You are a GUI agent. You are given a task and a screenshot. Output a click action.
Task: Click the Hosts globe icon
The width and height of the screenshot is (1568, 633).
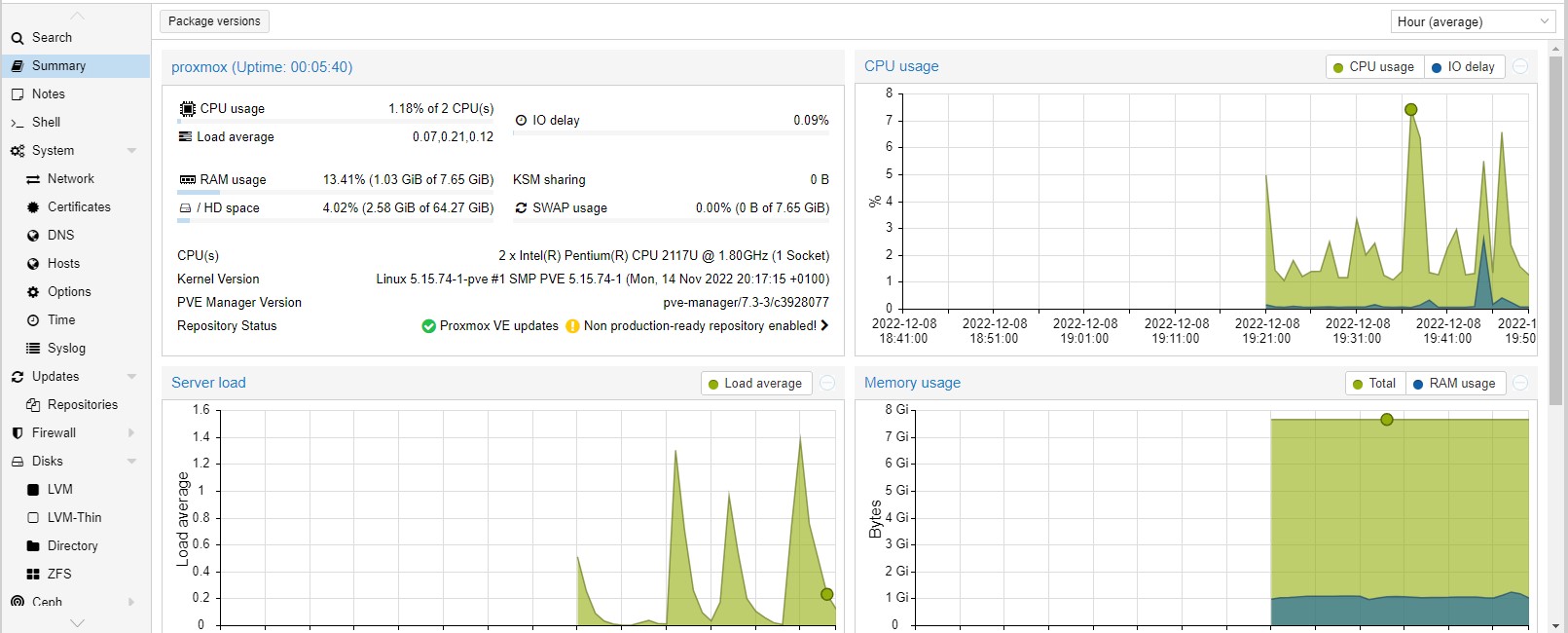coord(33,264)
